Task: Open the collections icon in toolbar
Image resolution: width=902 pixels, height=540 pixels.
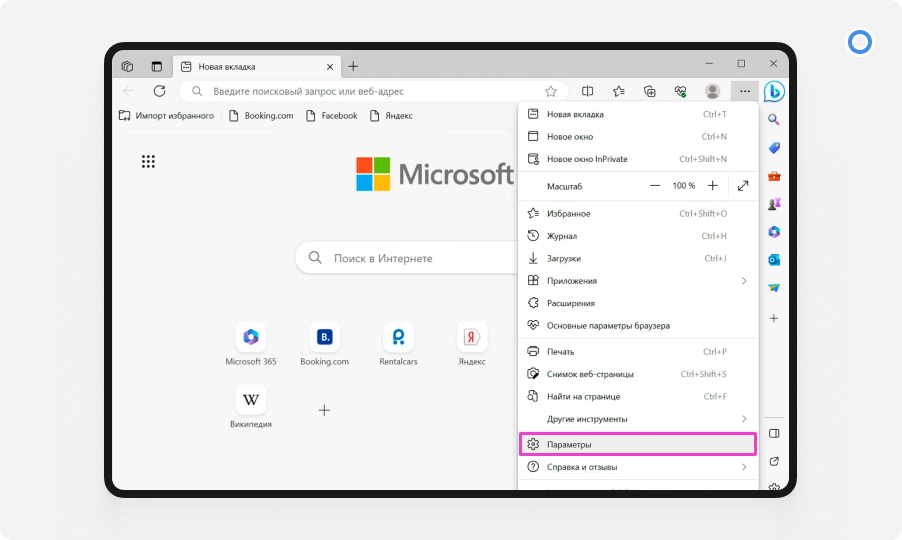Action: 649,91
